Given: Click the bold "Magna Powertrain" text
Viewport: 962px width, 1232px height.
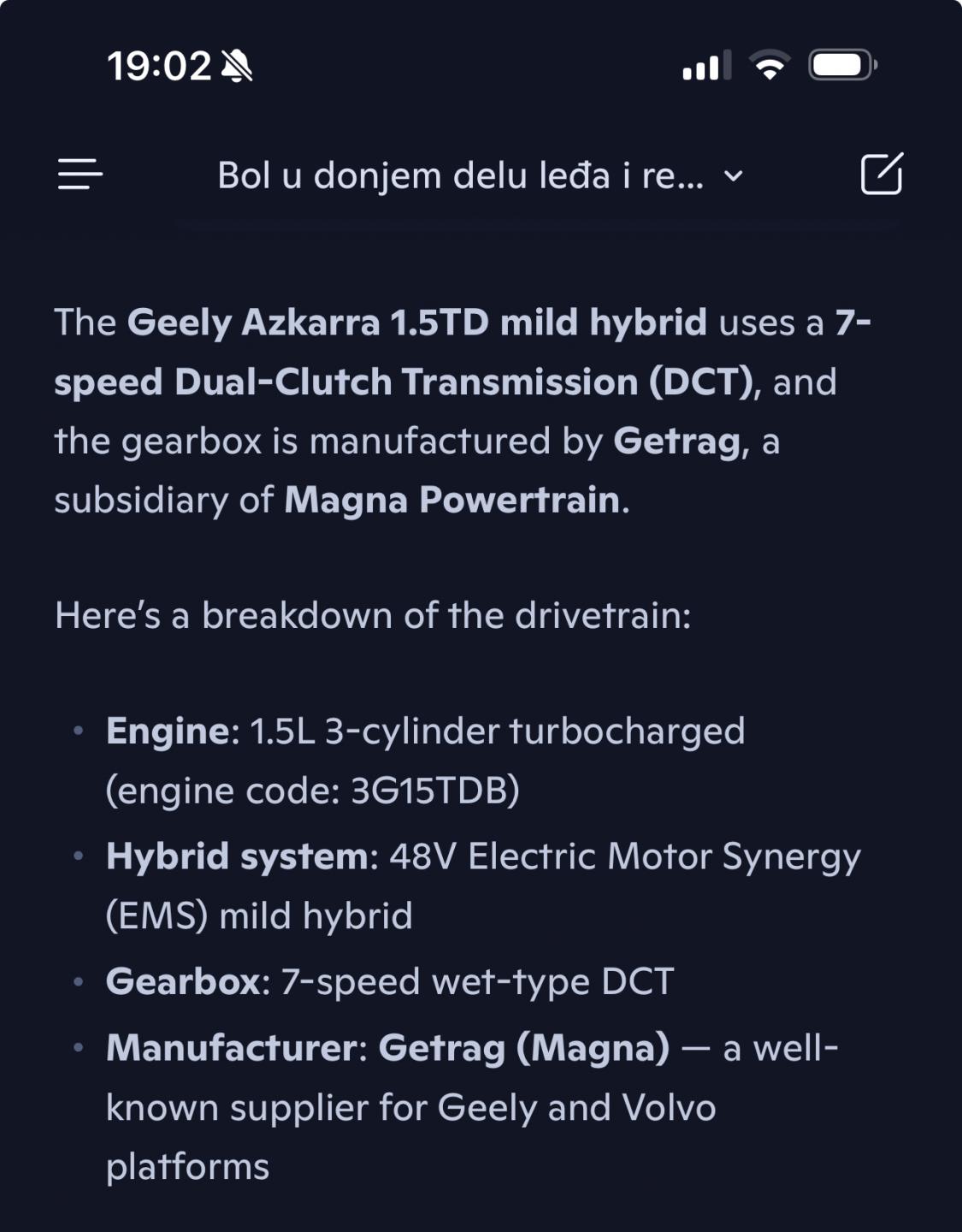Looking at the screenshot, I should pyautogui.click(x=451, y=500).
